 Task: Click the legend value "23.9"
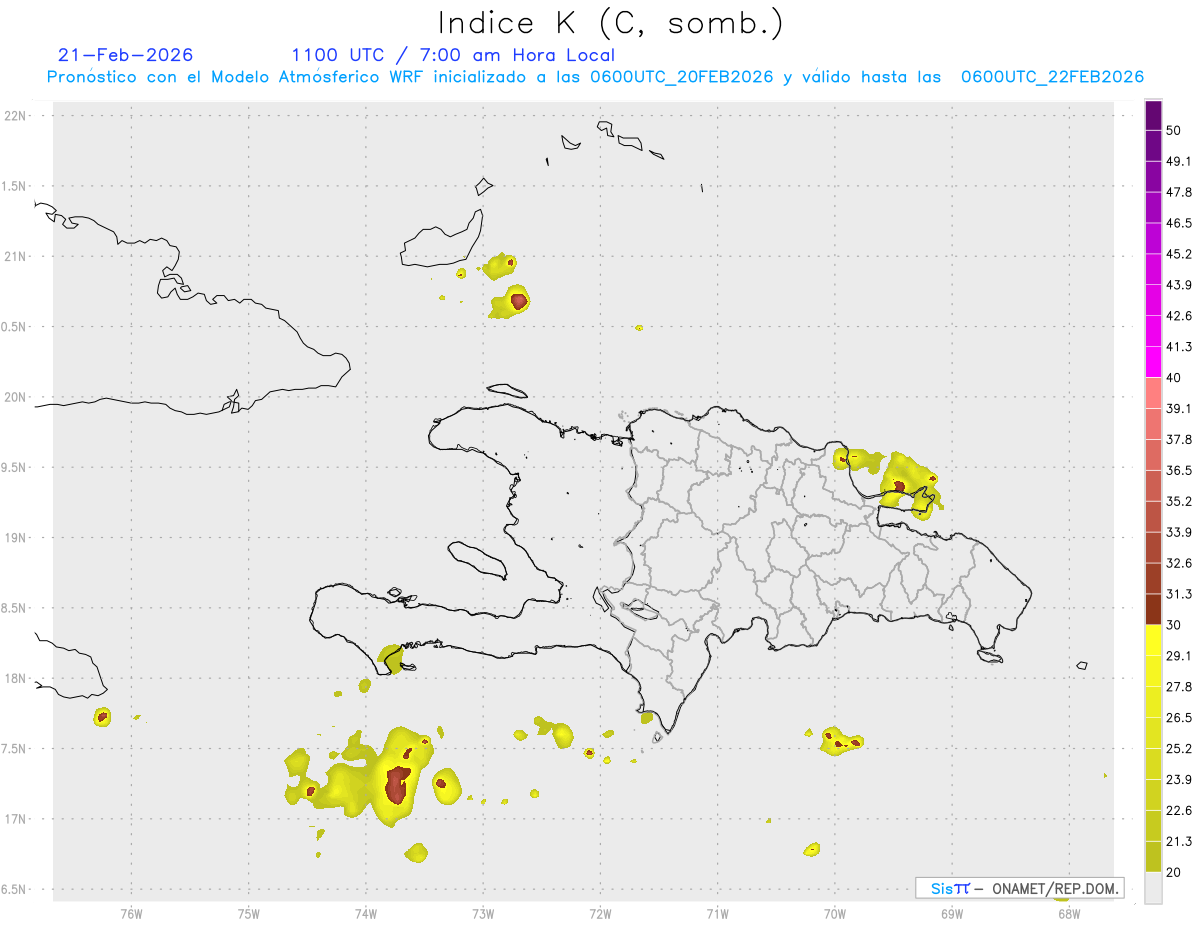point(1179,780)
